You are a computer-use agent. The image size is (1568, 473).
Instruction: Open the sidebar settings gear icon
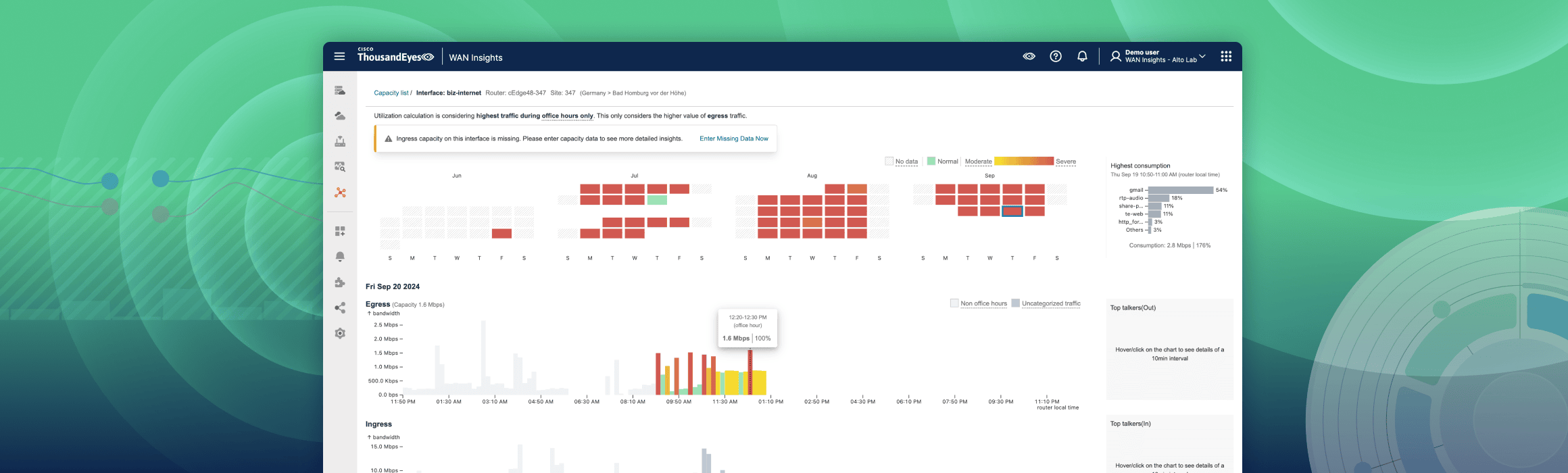tap(340, 333)
